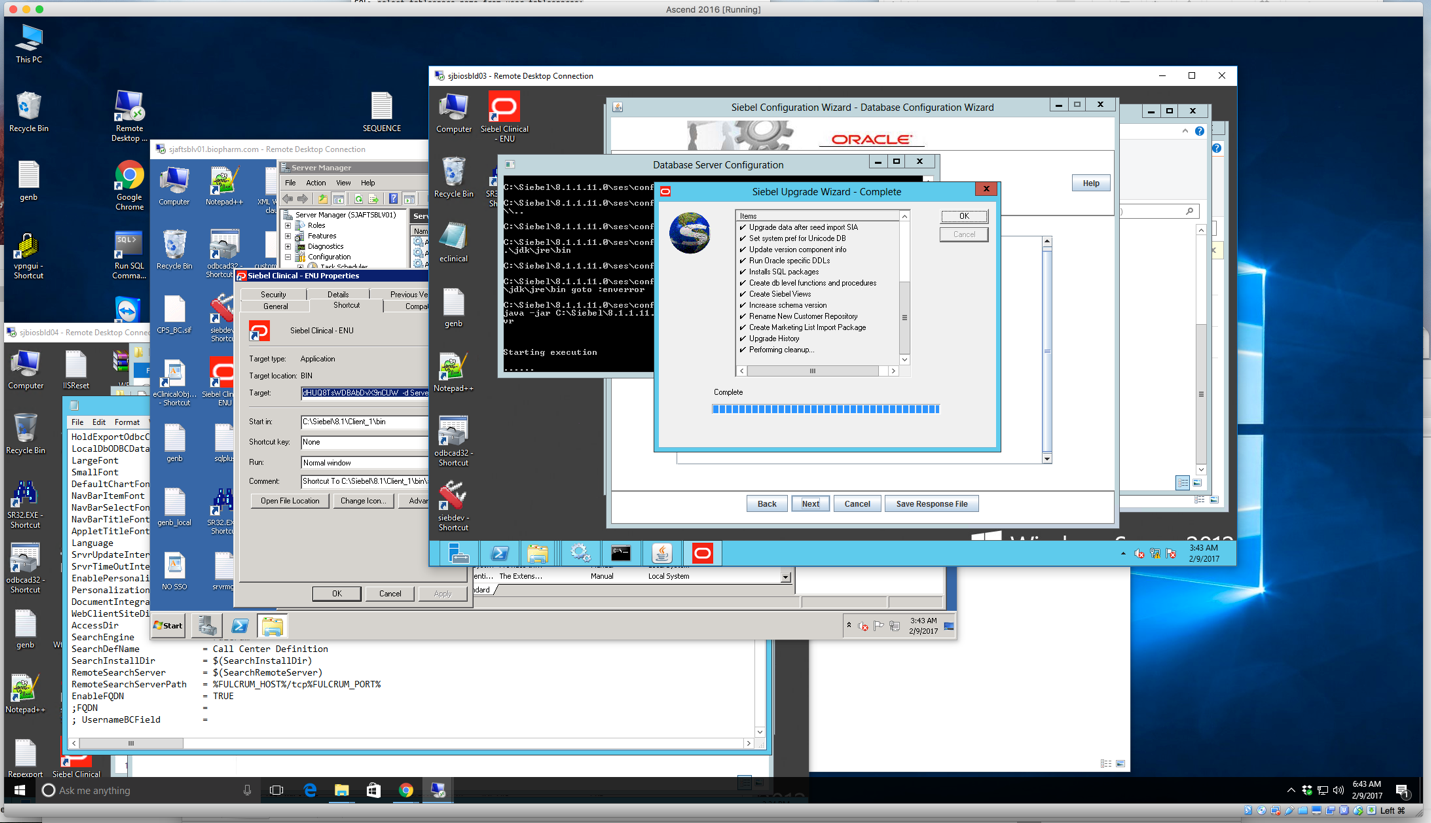
Task: Expand the Roles node in Server Manager
Action: pyautogui.click(x=288, y=226)
